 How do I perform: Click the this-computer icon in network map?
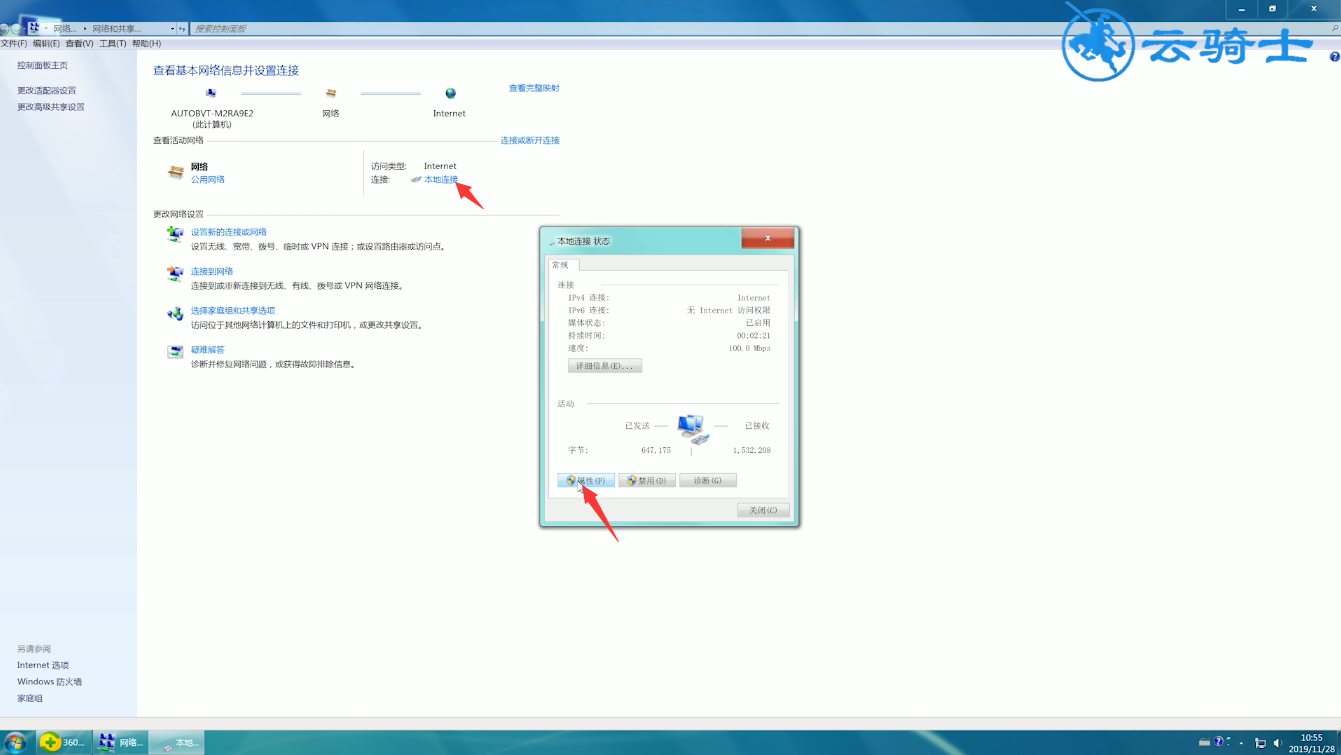coord(211,93)
